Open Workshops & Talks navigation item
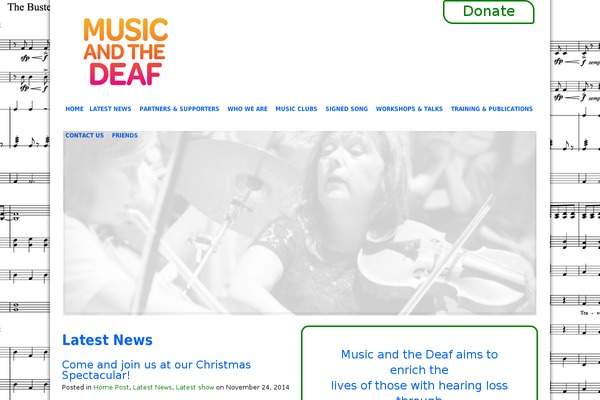The image size is (600, 400). click(409, 109)
